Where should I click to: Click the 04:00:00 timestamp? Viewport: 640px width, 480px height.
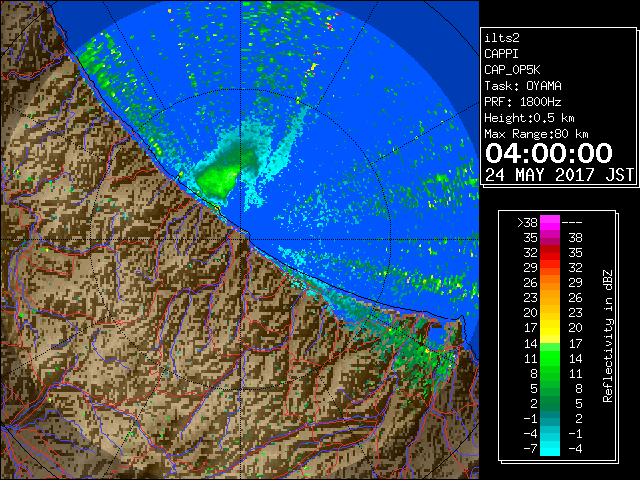(x=549, y=153)
